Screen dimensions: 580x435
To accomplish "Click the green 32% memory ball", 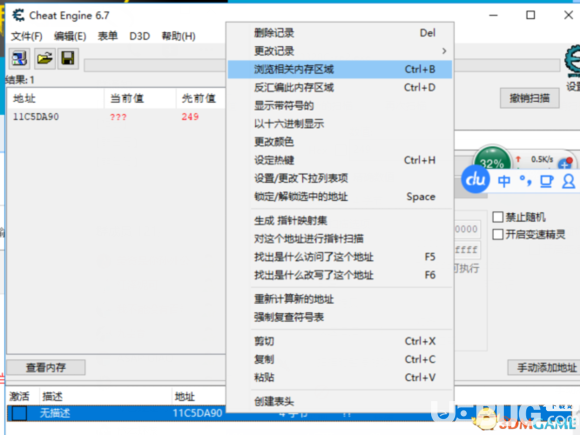I will coord(492,161).
